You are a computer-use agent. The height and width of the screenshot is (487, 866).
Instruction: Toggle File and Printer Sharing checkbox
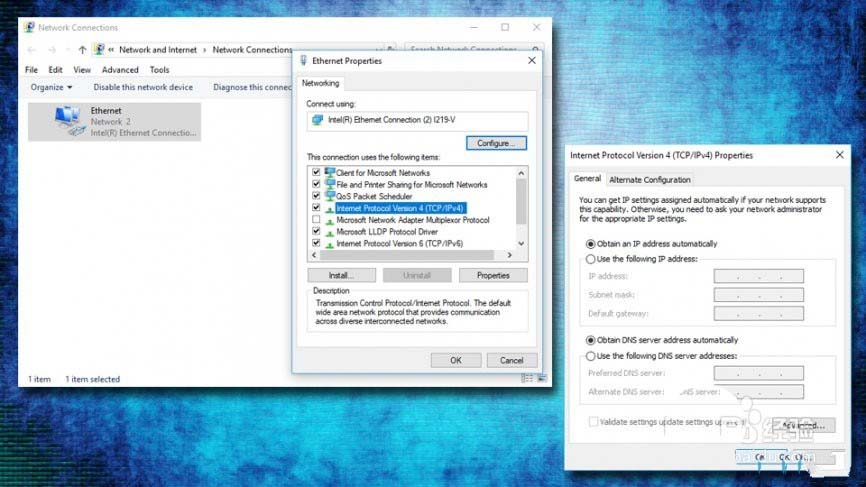pos(316,184)
